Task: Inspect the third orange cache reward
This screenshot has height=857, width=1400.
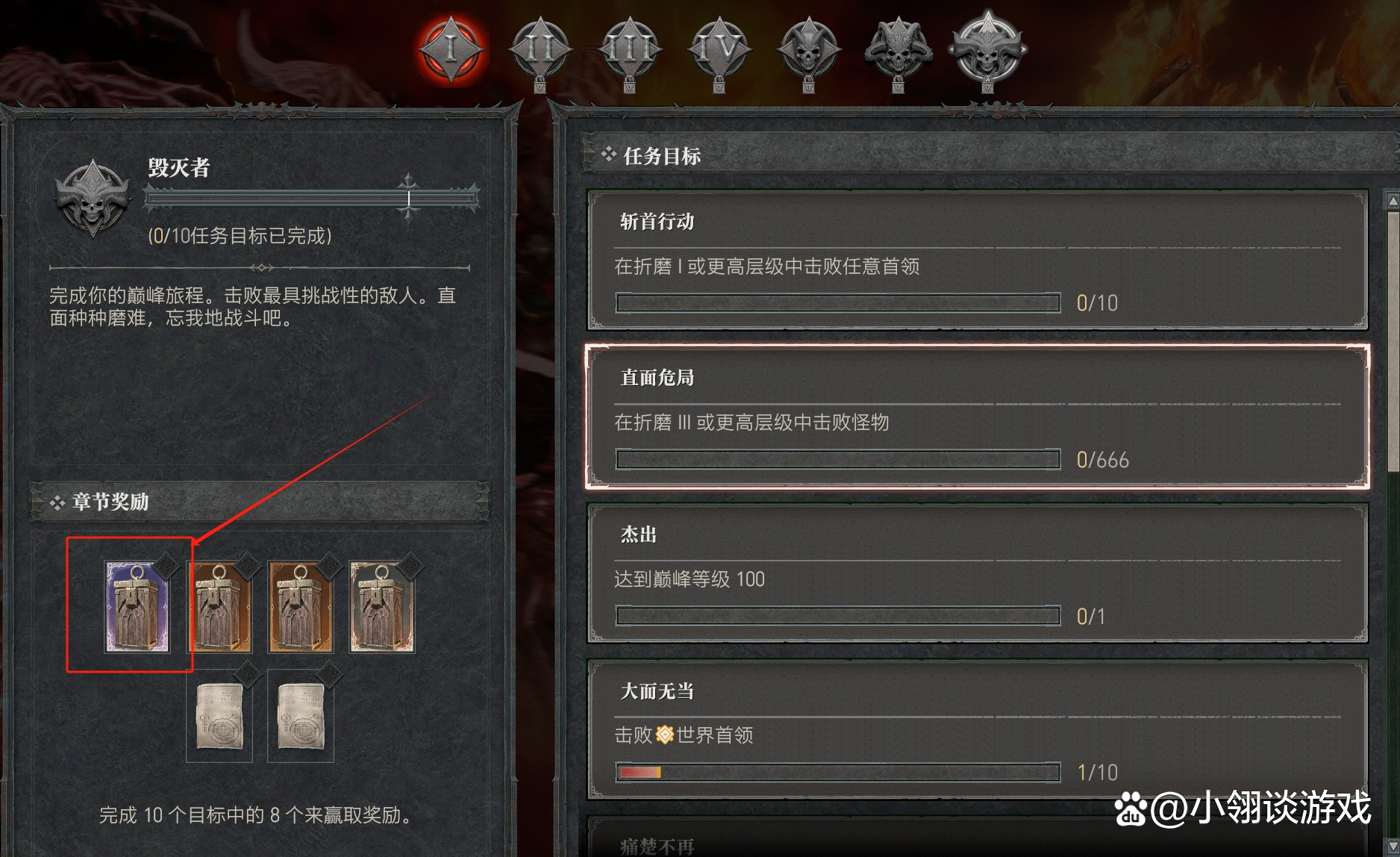Action: pyautogui.click(x=301, y=607)
